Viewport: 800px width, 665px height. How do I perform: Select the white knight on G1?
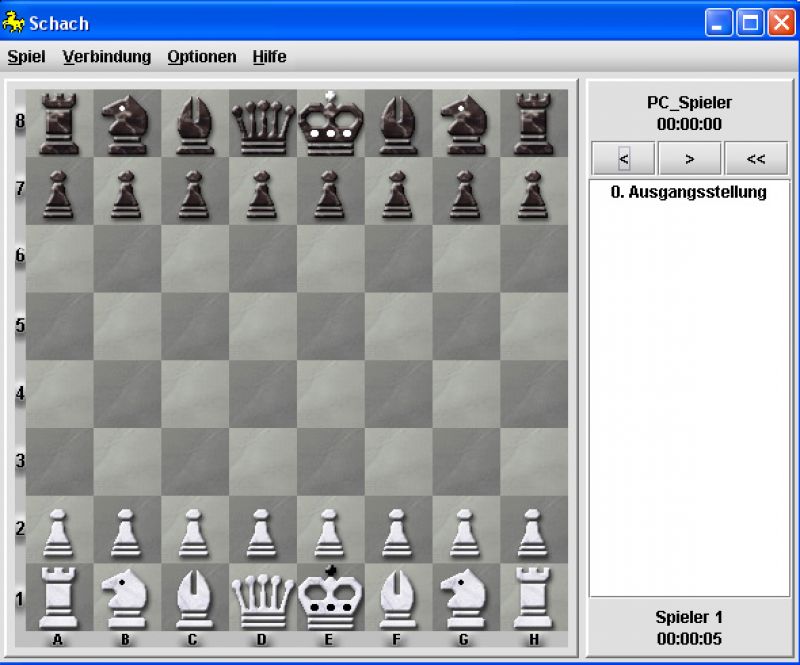click(x=463, y=598)
